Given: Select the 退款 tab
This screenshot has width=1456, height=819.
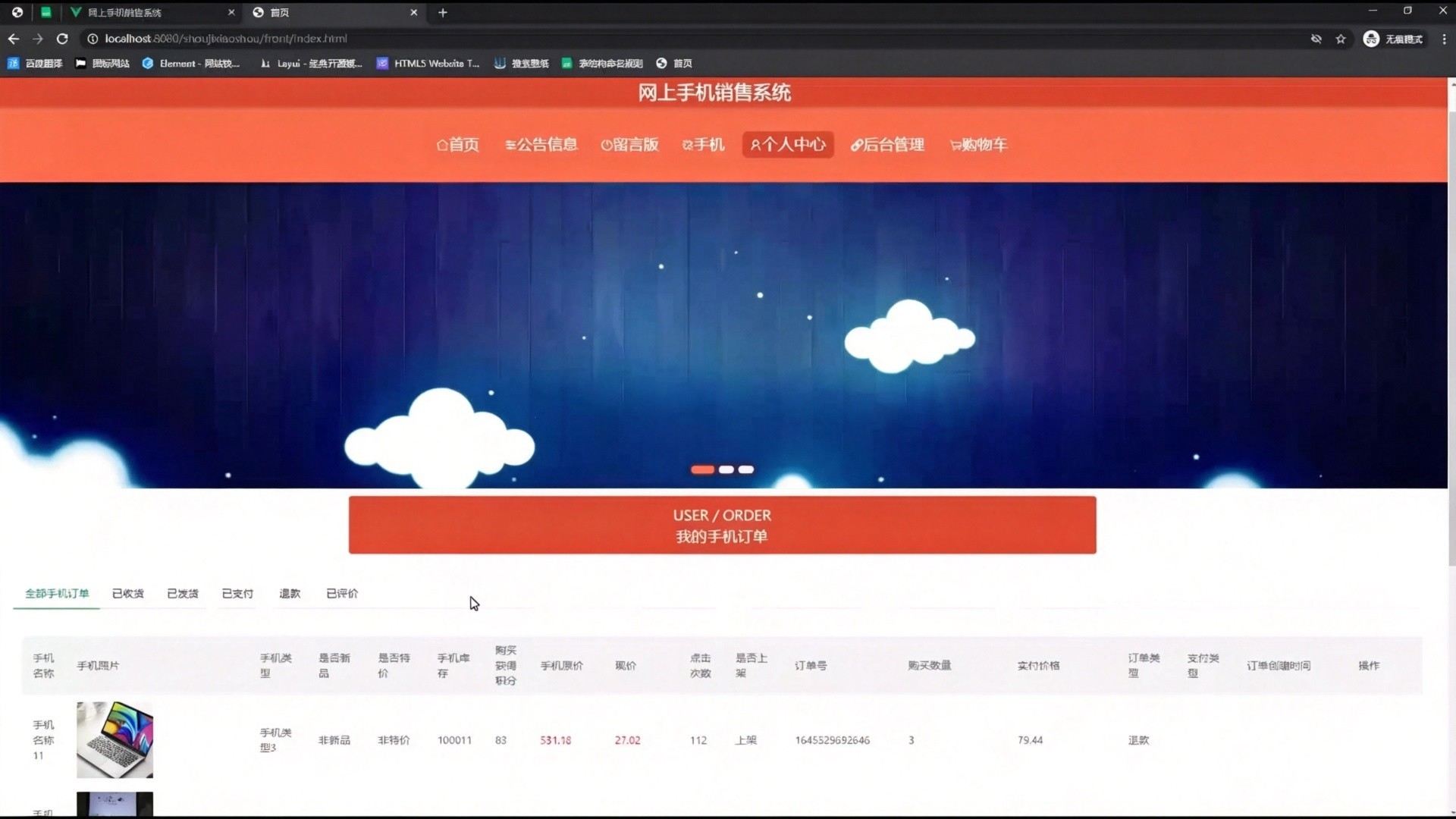Looking at the screenshot, I should coord(290,594).
